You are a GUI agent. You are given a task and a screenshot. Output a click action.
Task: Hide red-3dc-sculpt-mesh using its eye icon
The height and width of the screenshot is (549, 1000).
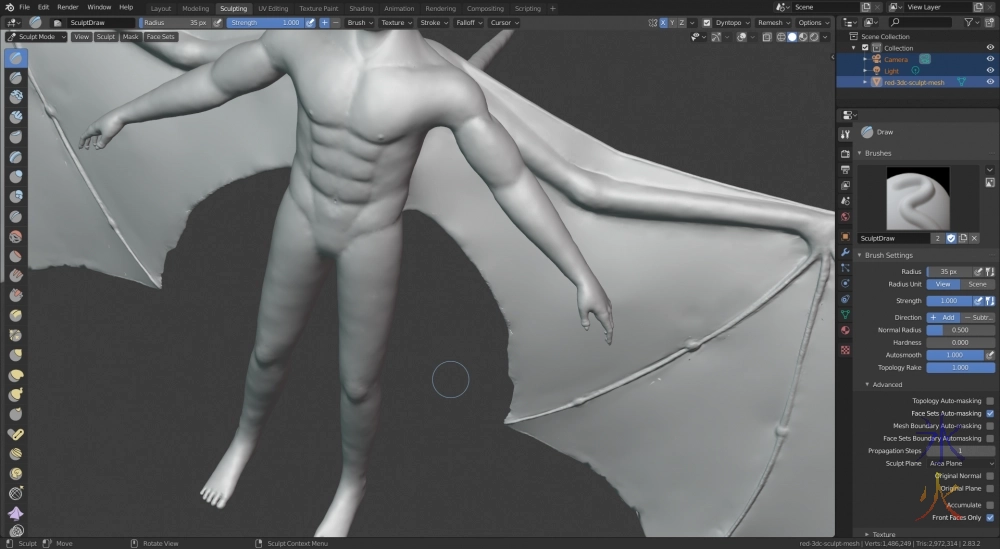click(990, 83)
